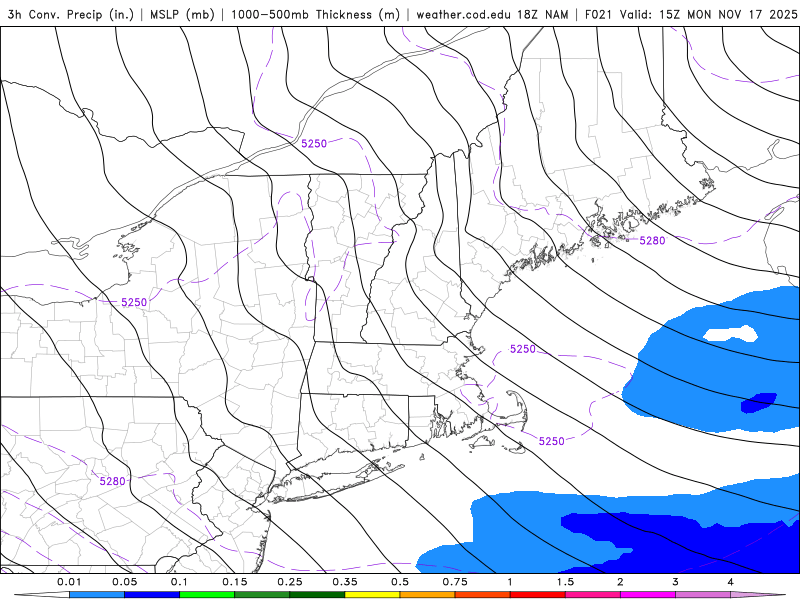Image resolution: width=800 pixels, height=600 pixels.
Task: Select the orange 0.5–0.75 legend swatch
Action: (428, 595)
